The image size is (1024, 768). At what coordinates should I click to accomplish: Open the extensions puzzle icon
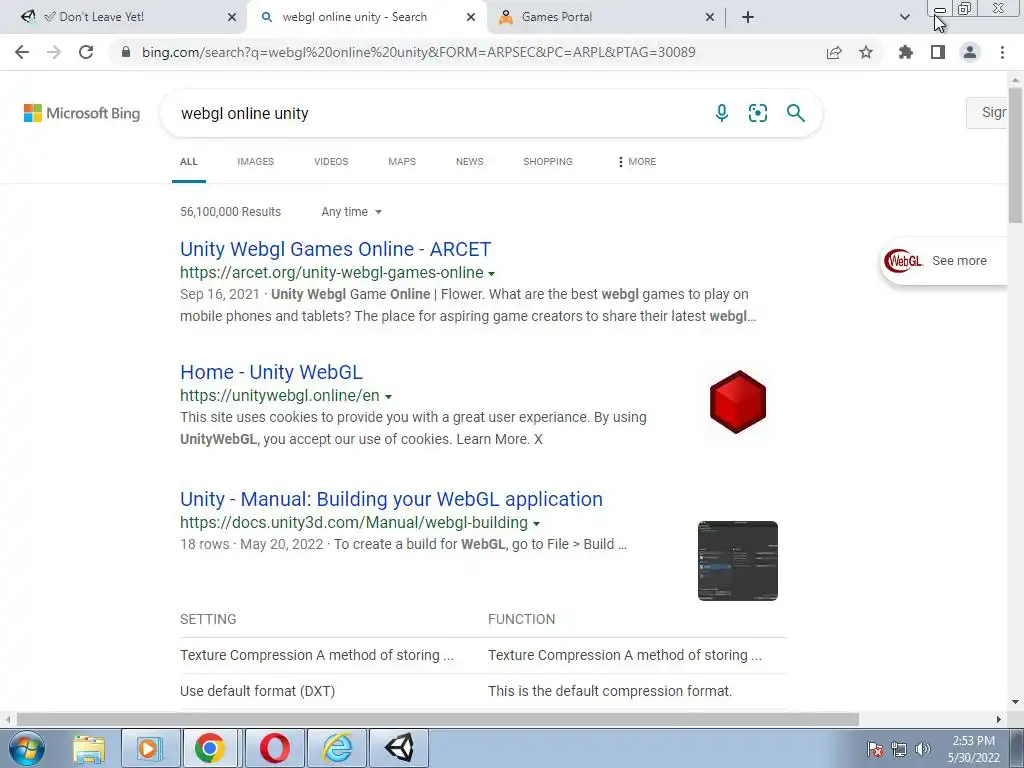(906, 52)
